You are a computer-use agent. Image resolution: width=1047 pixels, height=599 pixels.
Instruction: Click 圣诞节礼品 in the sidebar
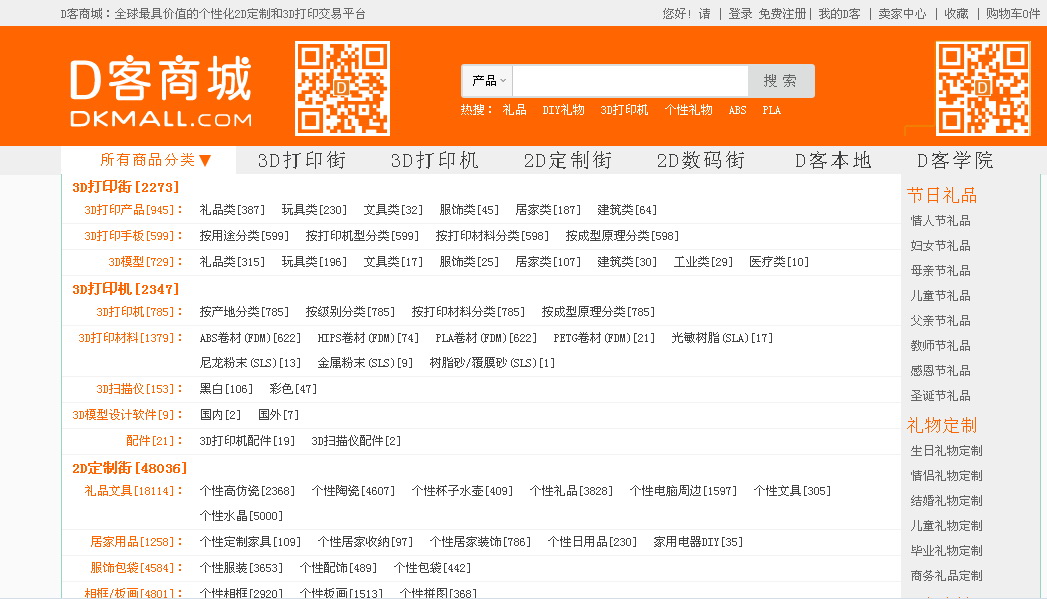click(x=940, y=395)
